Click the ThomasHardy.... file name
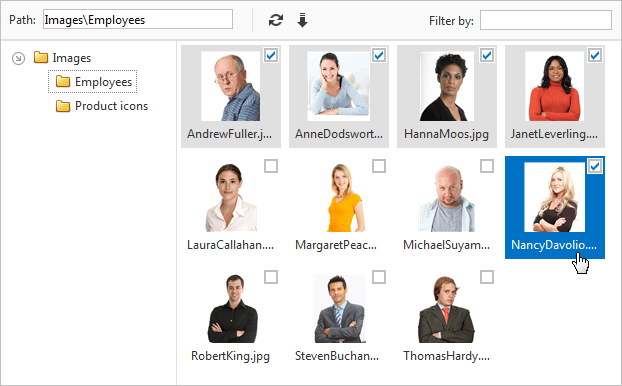 coord(446,356)
